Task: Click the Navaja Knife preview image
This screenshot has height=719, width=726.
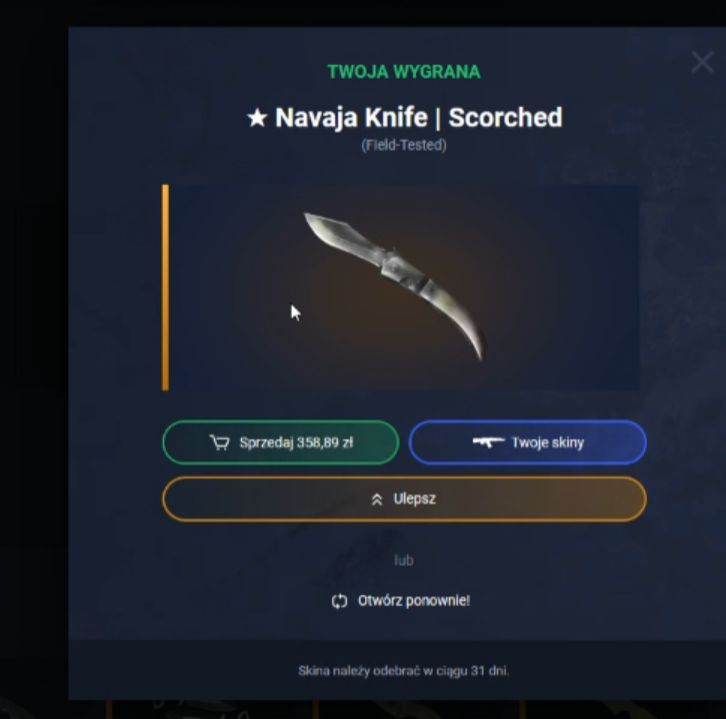Action: 394,286
